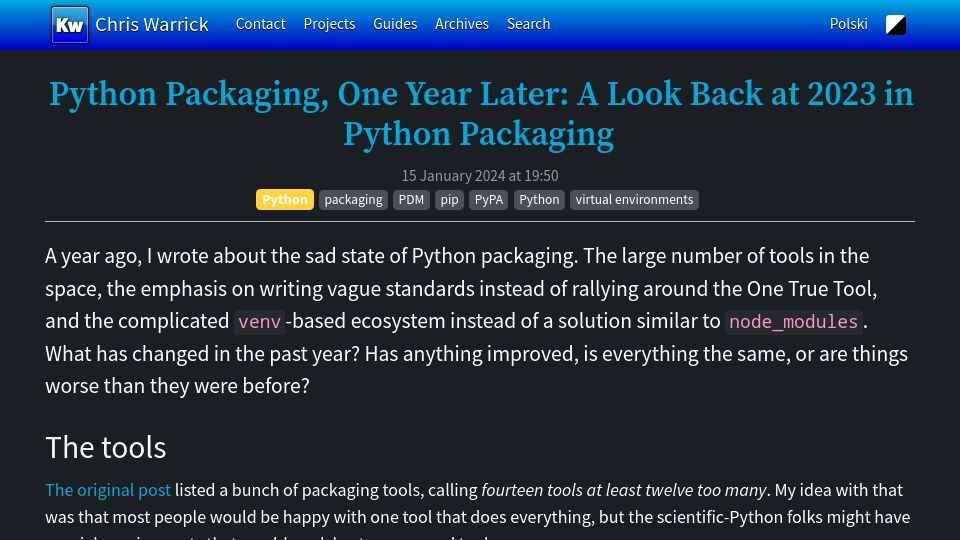Viewport: 960px width, 540px height.
Task: Click the venv inline code text
Action: [x=260, y=321]
